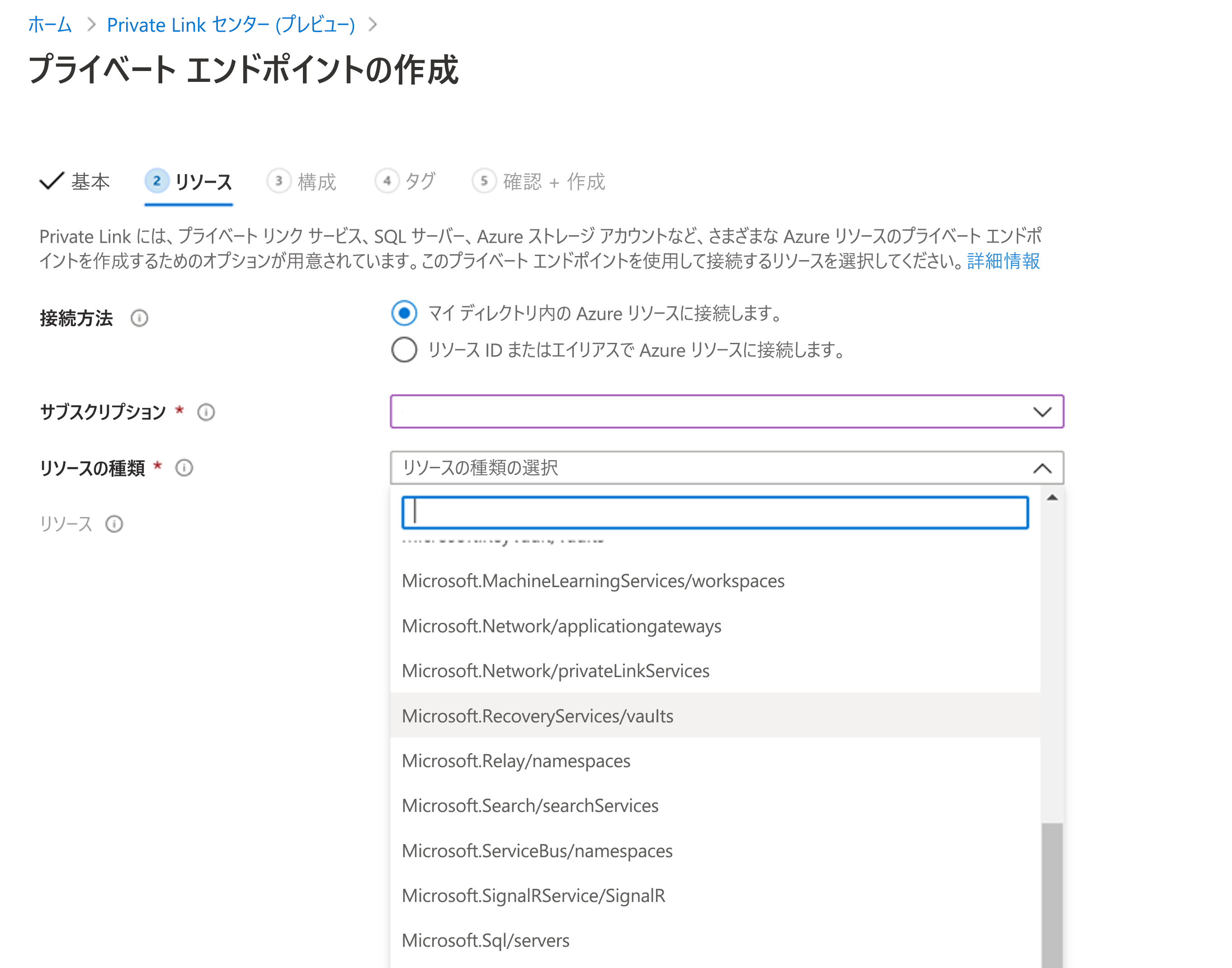Open the ホーム breadcrumb link
1232x968 pixels.
point(50,25)
